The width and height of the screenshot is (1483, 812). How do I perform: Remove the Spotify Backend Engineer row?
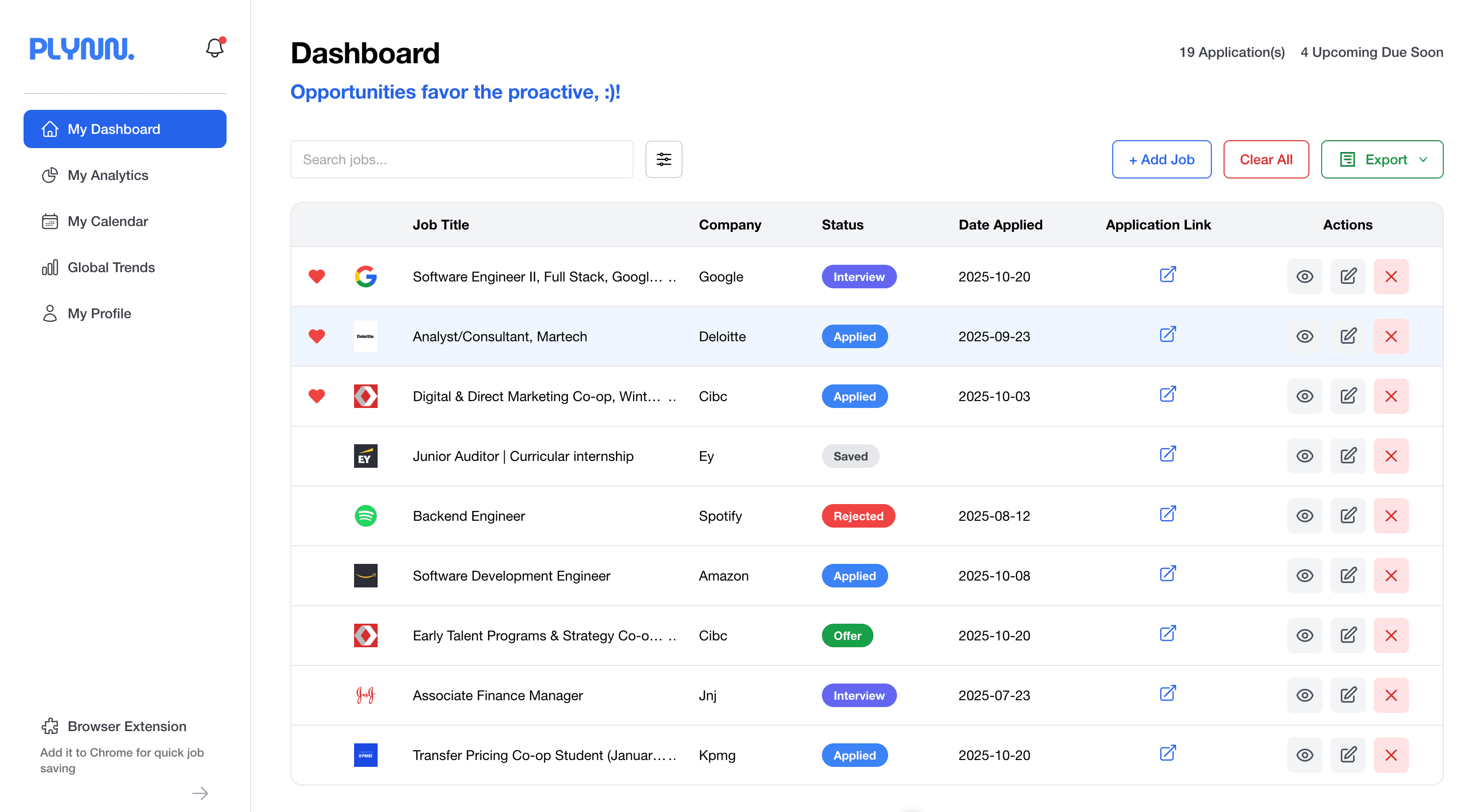(x=1391, y=516)
